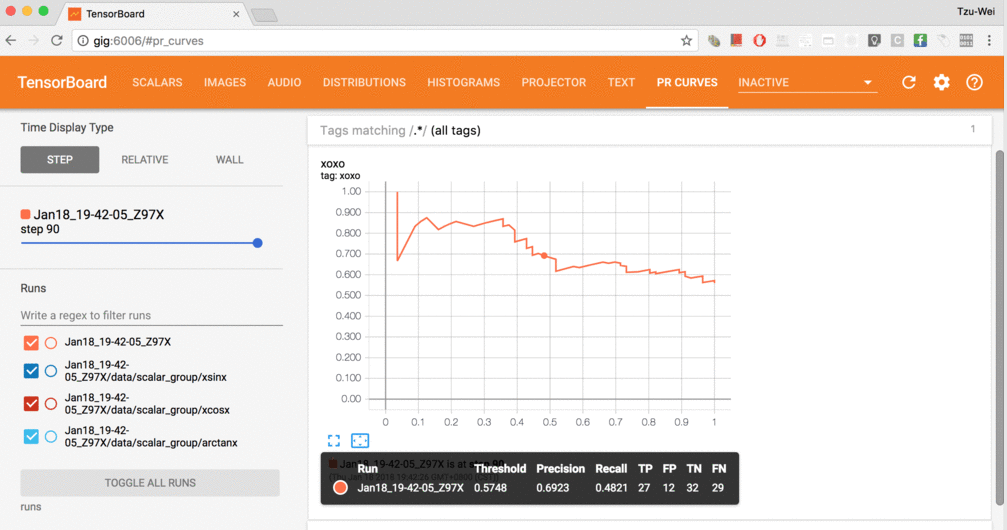Select only the arctanx run radio button

coord(51,436)
